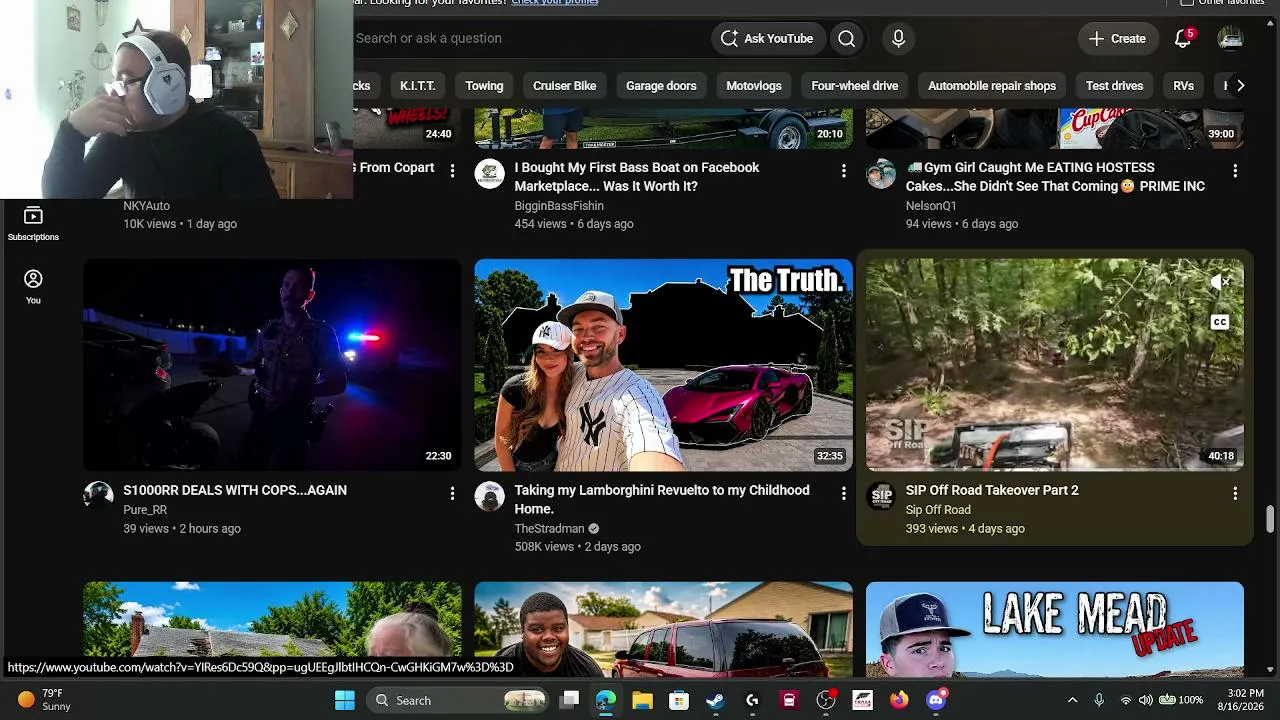Open Logitech G Hub from taskbar

752,700
